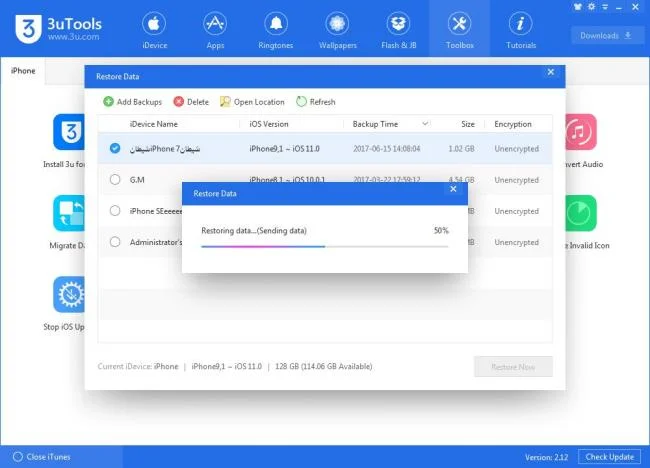Click Refresh in Restore Data toolbar
650x468 pixels.
316,102
